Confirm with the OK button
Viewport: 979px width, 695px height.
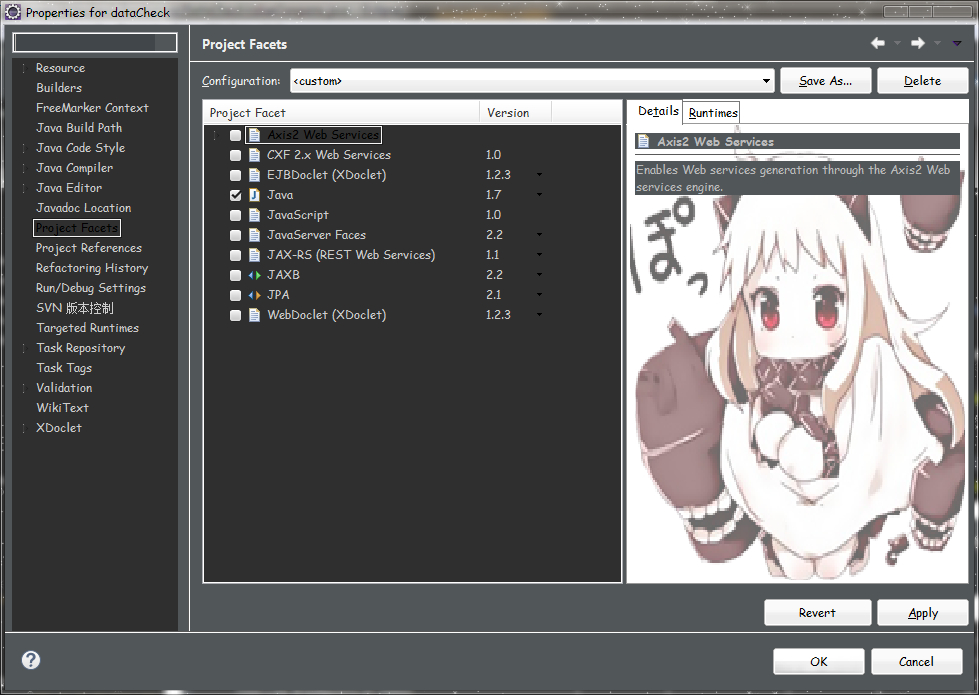(819, 661)
